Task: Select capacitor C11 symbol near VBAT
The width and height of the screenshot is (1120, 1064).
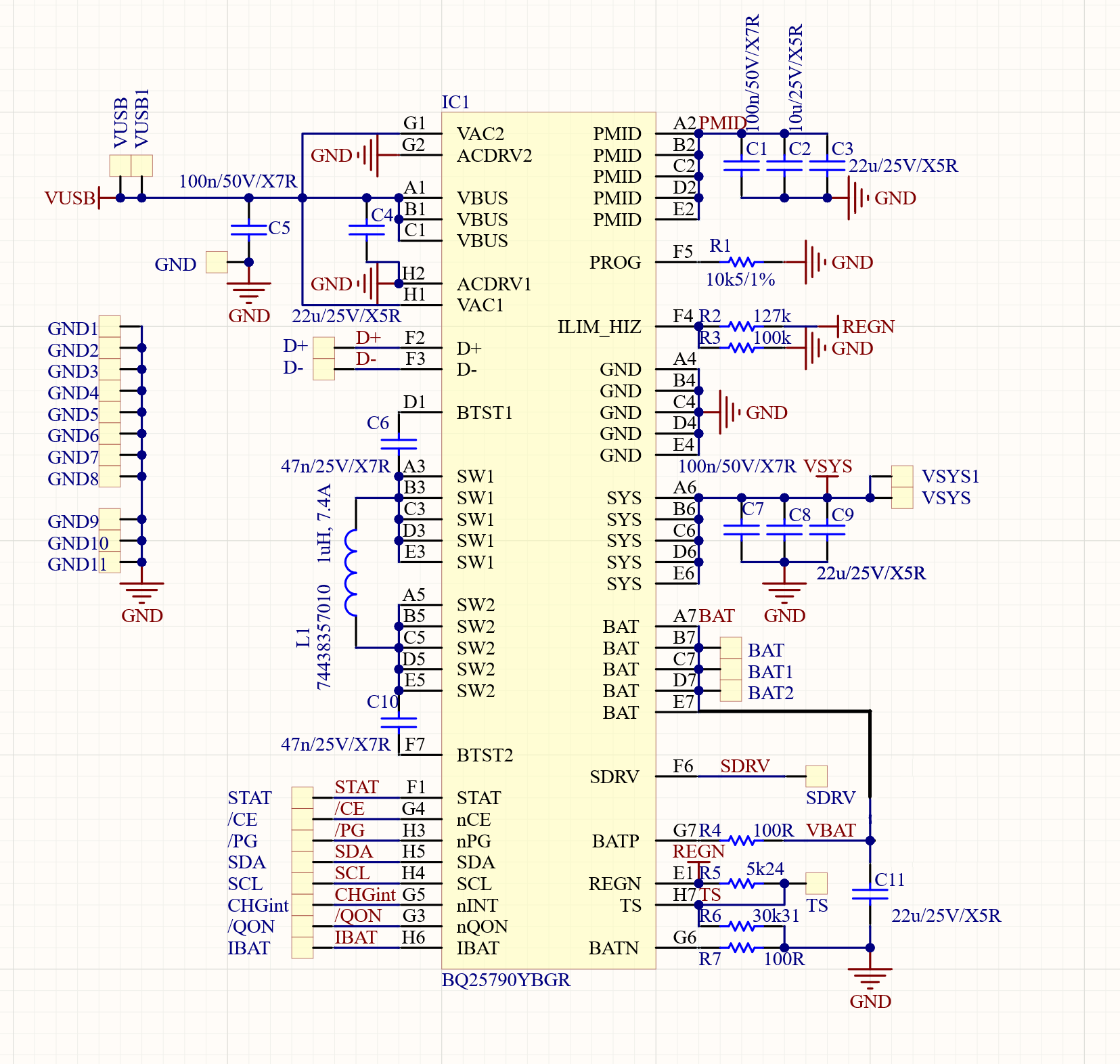Action: click(870, 894)
